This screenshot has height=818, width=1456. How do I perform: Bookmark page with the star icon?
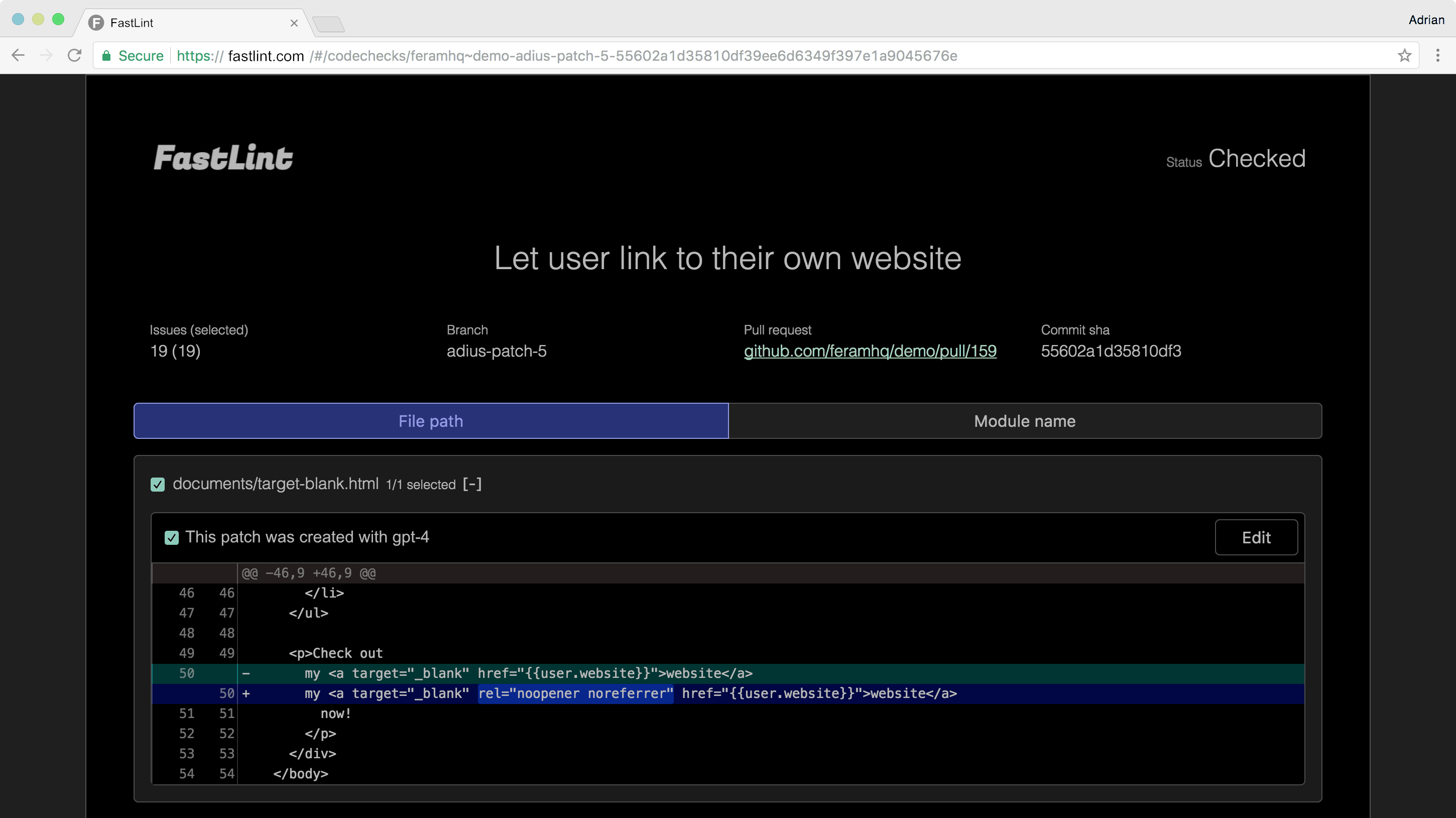click(1405, 55)
